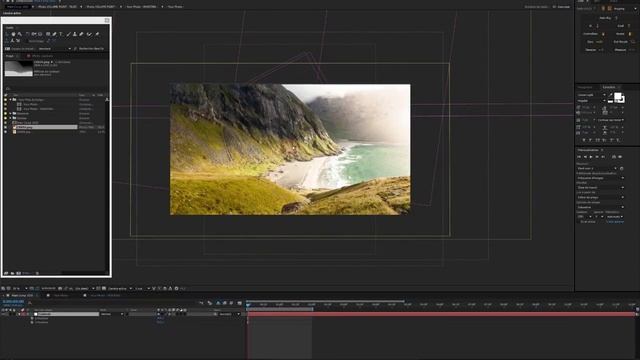Select the Rotation tool
The image size is (640, 360).
tap(28, 34)
